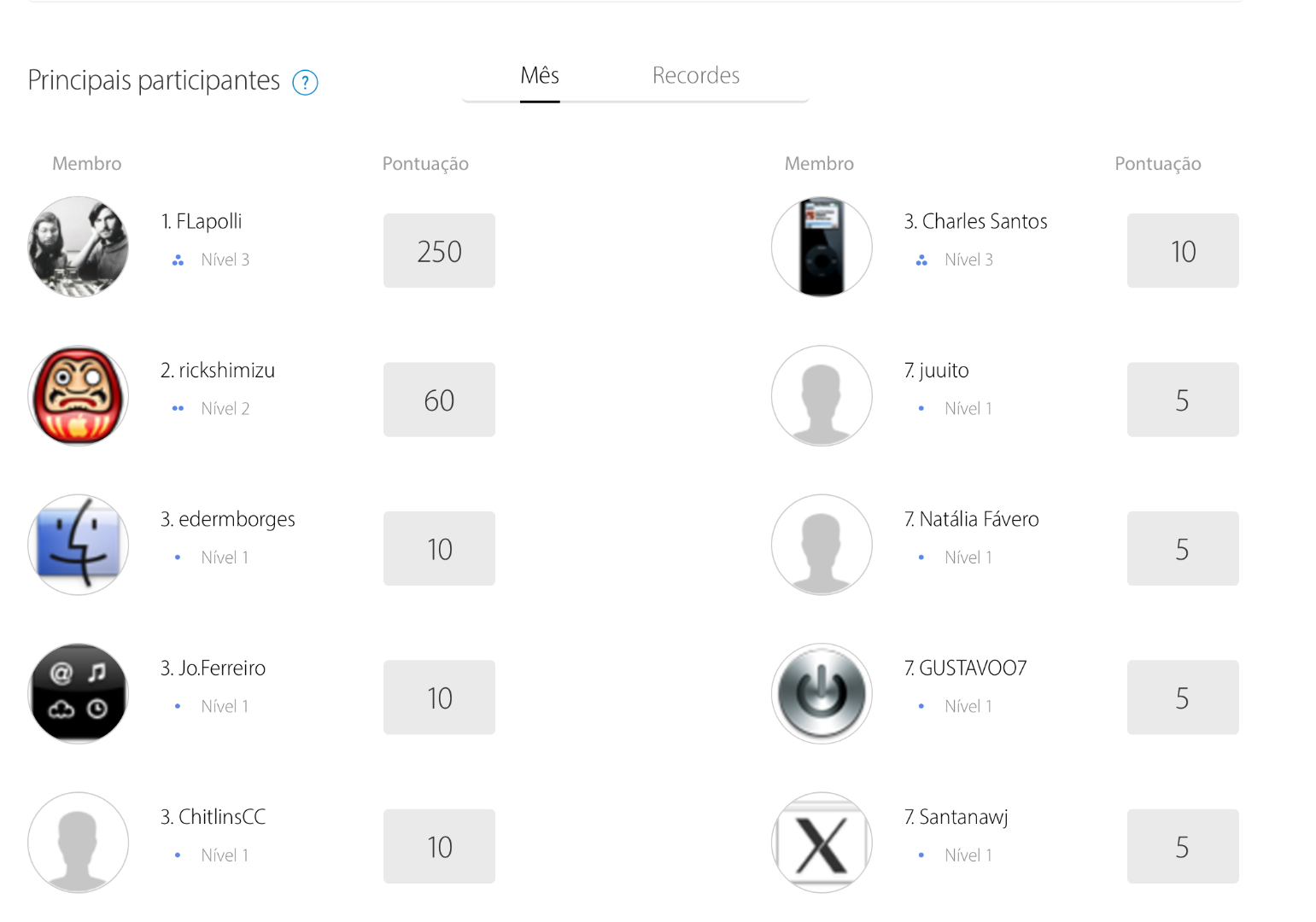Click rickshimizu's red daruma avatar
Viewport: 1316px width, 922px height.
click(79, 395)
